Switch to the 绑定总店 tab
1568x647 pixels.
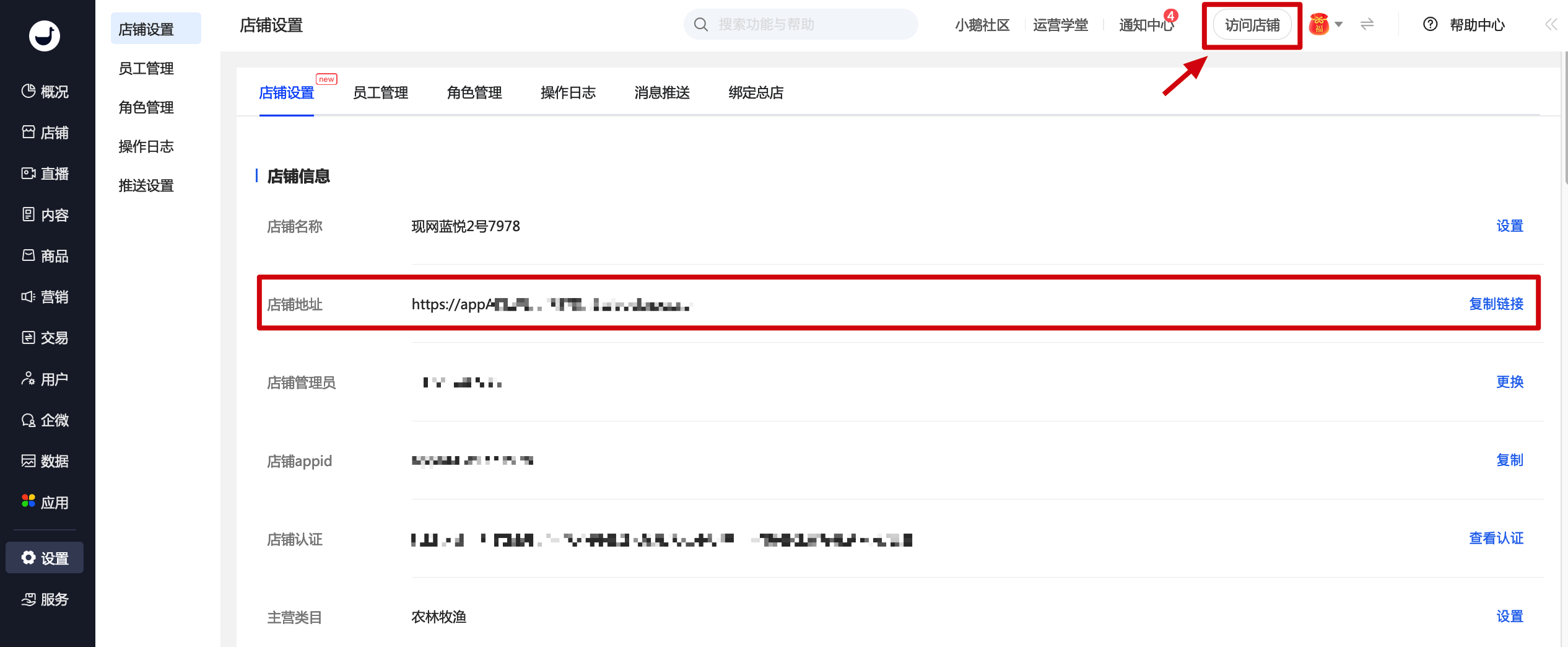[x=756, y=93]
